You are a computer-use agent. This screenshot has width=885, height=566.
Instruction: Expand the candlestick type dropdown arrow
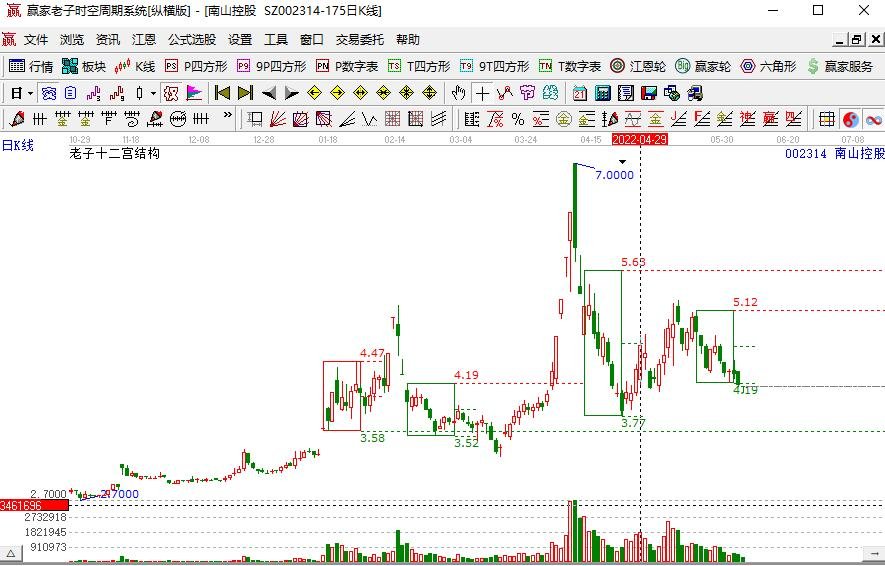(153, 93)
